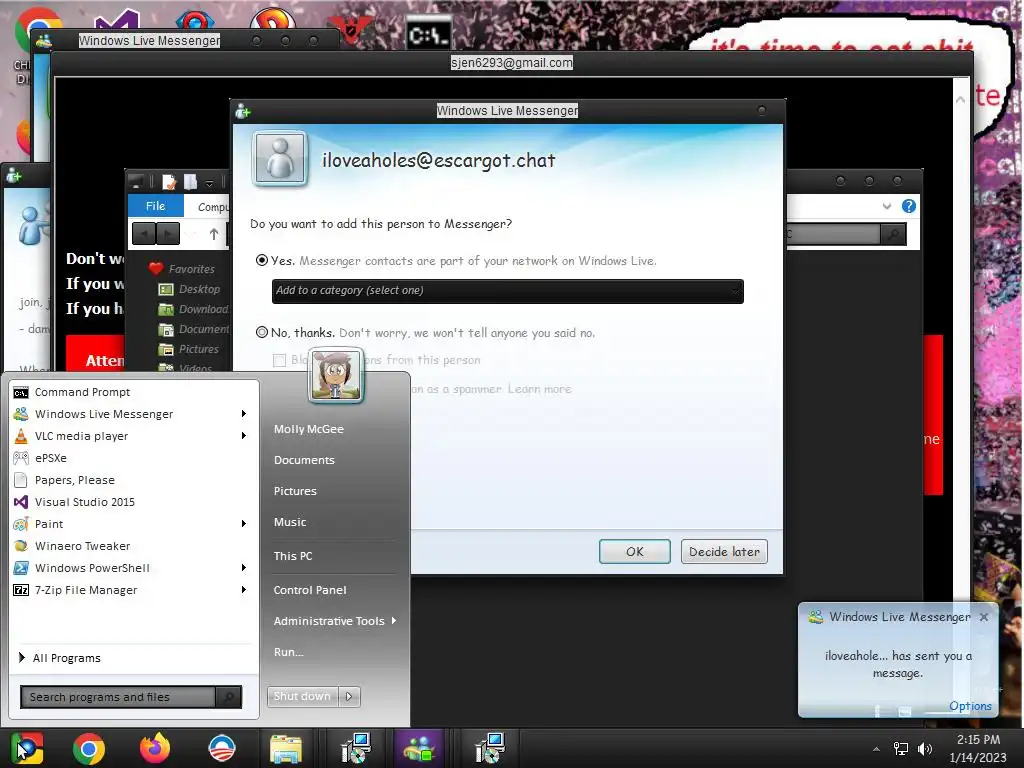Click the volume icon in system tray

click(x=925, y=749)
